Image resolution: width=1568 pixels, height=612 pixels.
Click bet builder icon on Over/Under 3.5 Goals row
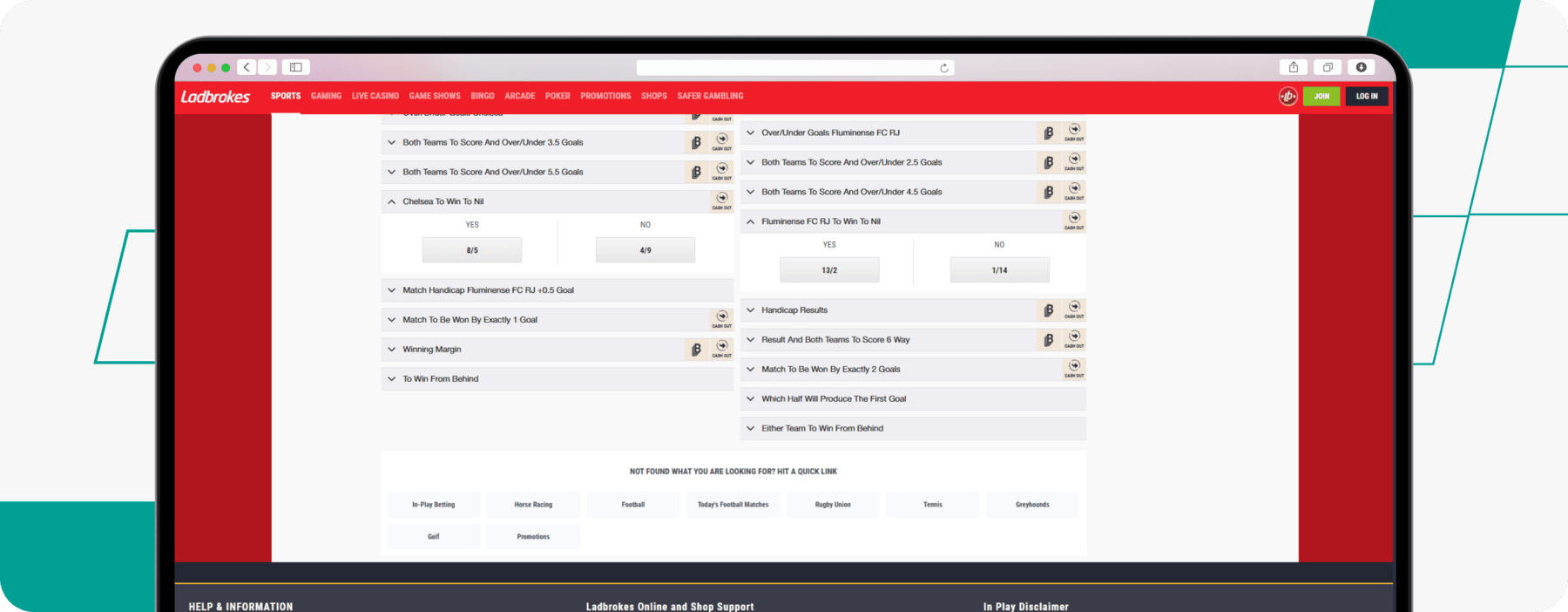(696, 143)
